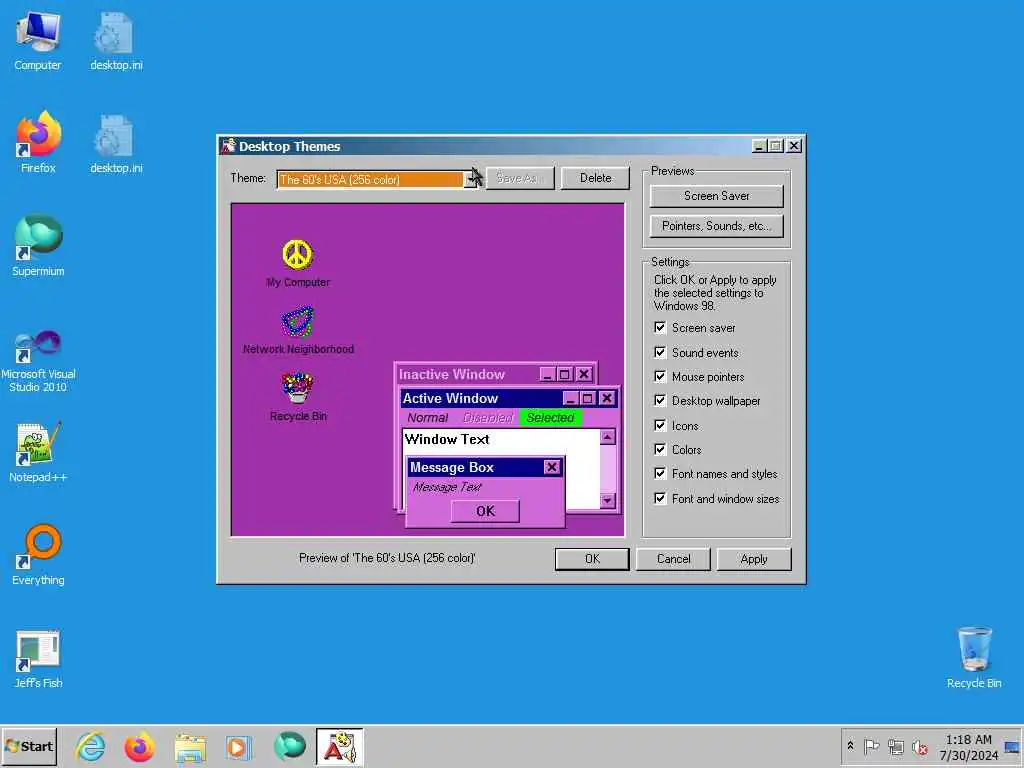Click the Cancel button
1024x768 pixels.
(x=673, y=559)
